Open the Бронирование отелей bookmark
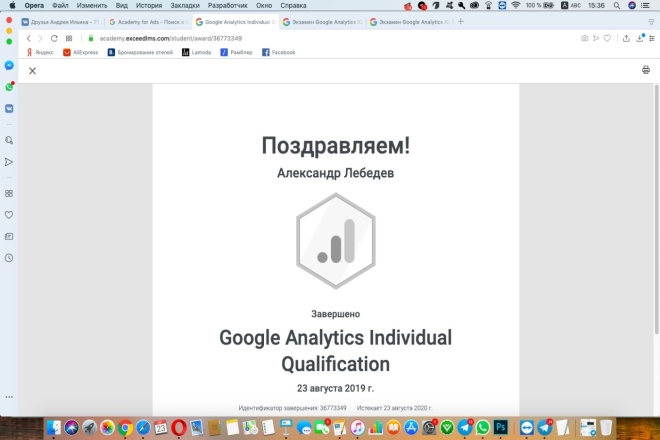Image resolution: width=660 pixels, height=440 pixels. (x=140, y=52)
